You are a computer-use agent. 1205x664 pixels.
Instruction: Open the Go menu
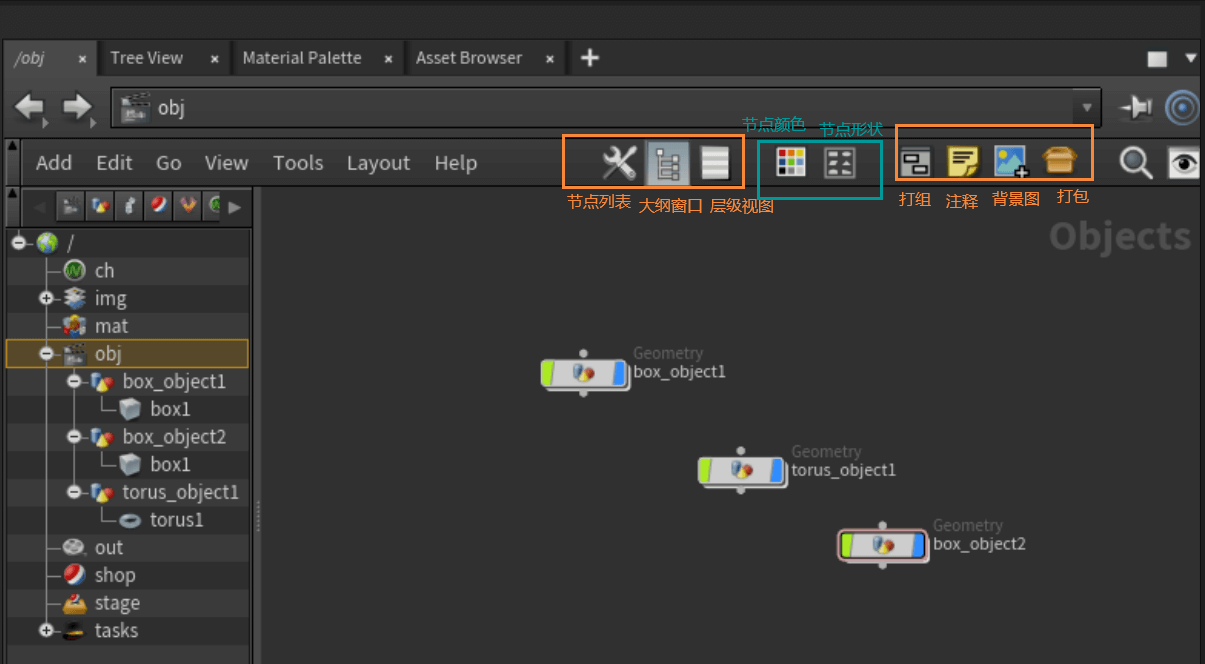[169, 163]
